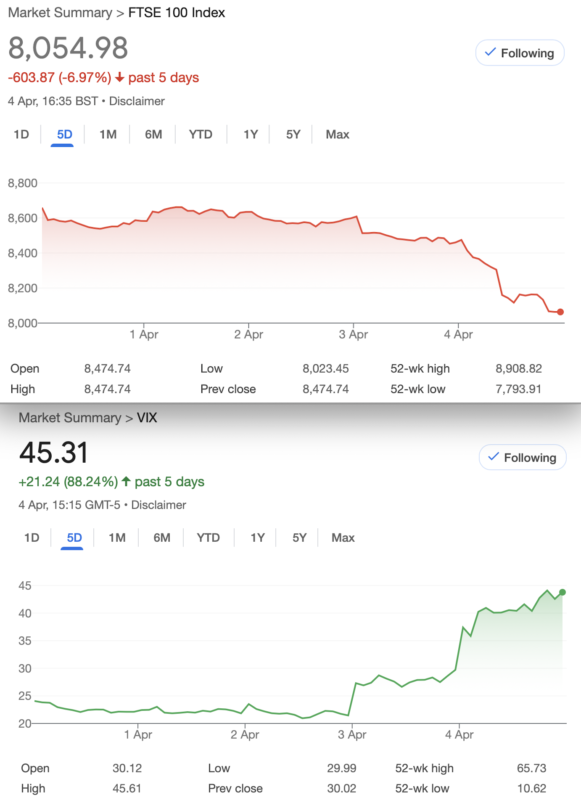This screenshot has height=800, width=581.
Task: Select the 1D tab on FTSE 100 chart
Action: (21, 134)
